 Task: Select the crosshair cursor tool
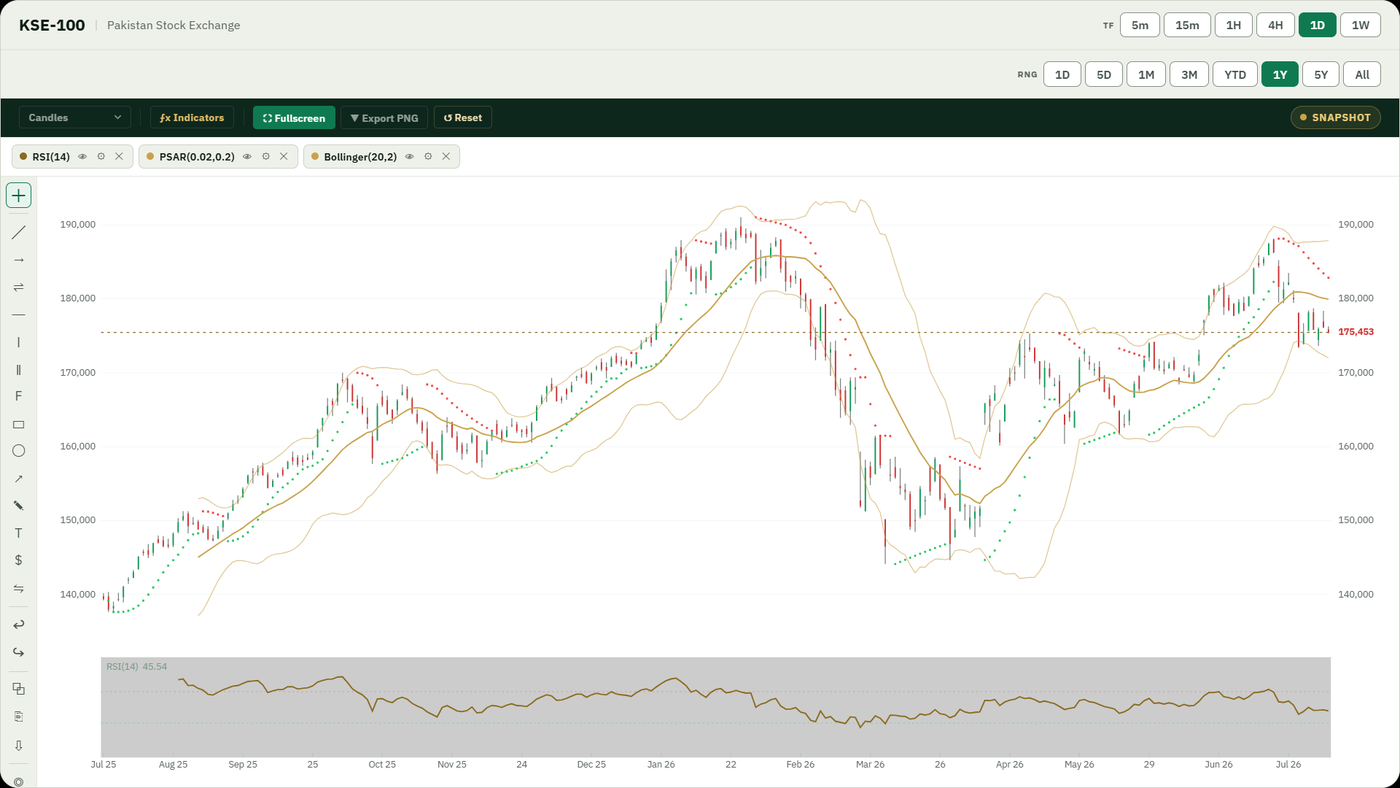click(x=18, y=195)
